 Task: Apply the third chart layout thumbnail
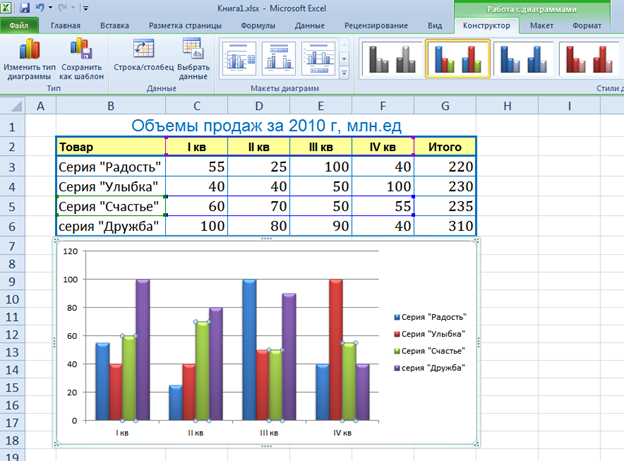click(320, 58)
